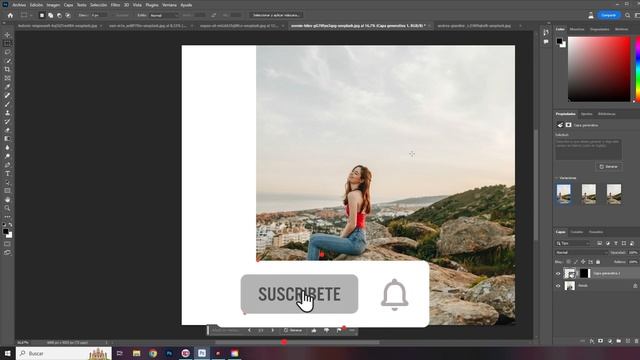Screen dimensions: 640x360
Task: Select the Eyedropper tool
Action: tap(7, 87)
